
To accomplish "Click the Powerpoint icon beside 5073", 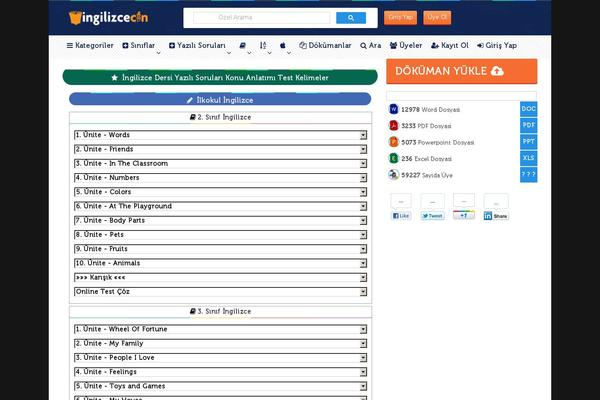I will [393, 142].
